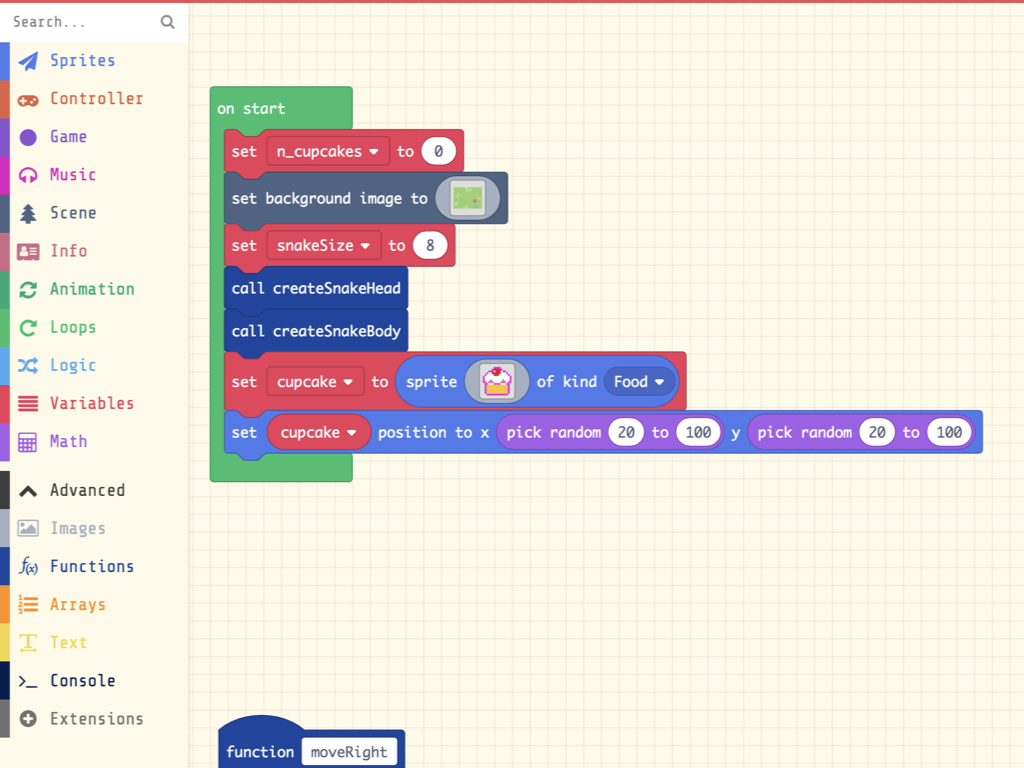Click the search magnifier icon
The width and height of the screenshot is (1024, 768).
tap(168, 22)
